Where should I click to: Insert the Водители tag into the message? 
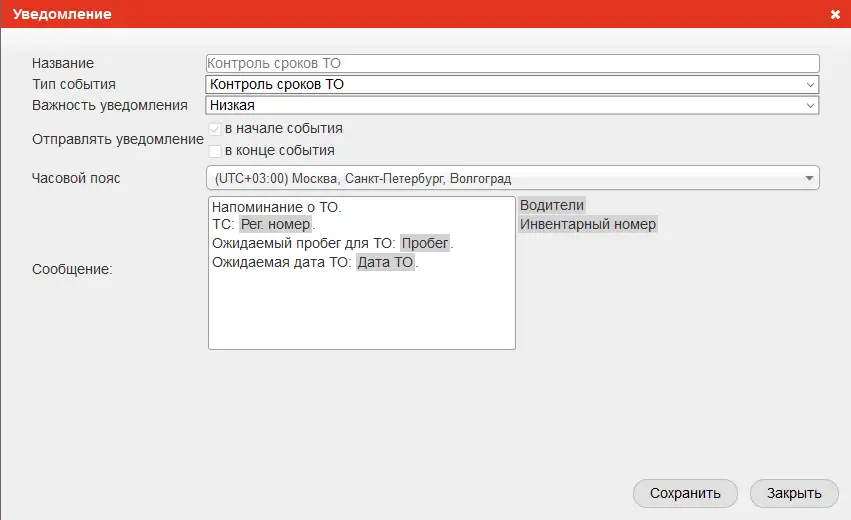pyautogui.click(x=551, y=205)
